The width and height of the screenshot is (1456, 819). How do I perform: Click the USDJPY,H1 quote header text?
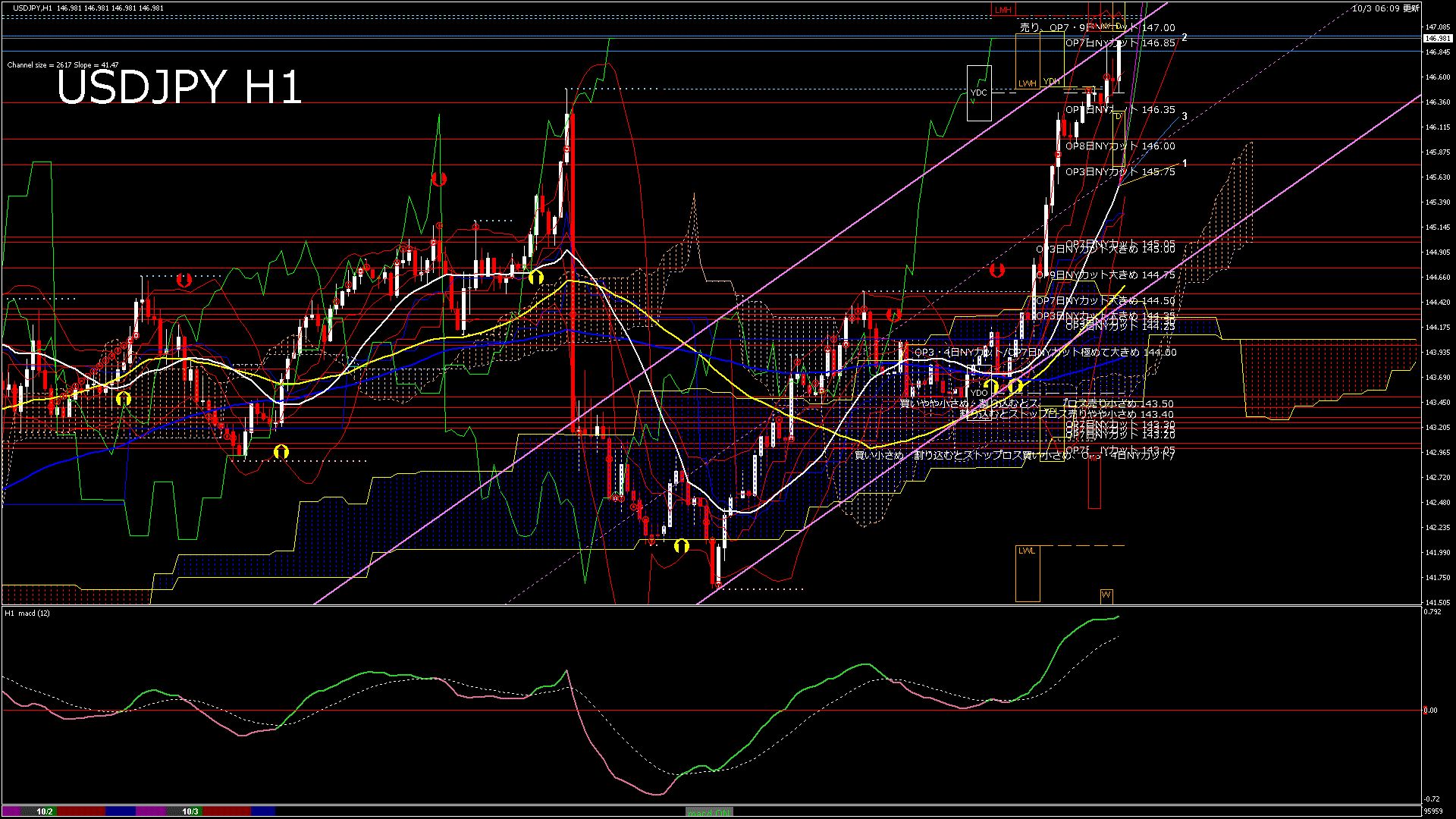pyautogui.click(x=33, y=8)
